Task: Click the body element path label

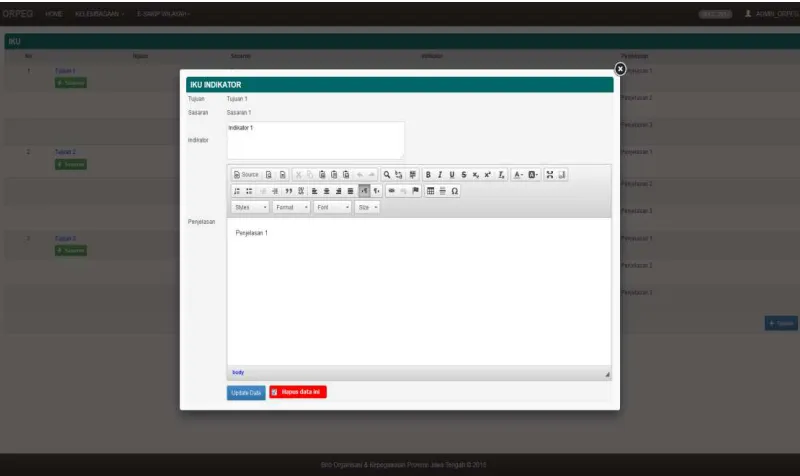Action: tap(238, 372)
